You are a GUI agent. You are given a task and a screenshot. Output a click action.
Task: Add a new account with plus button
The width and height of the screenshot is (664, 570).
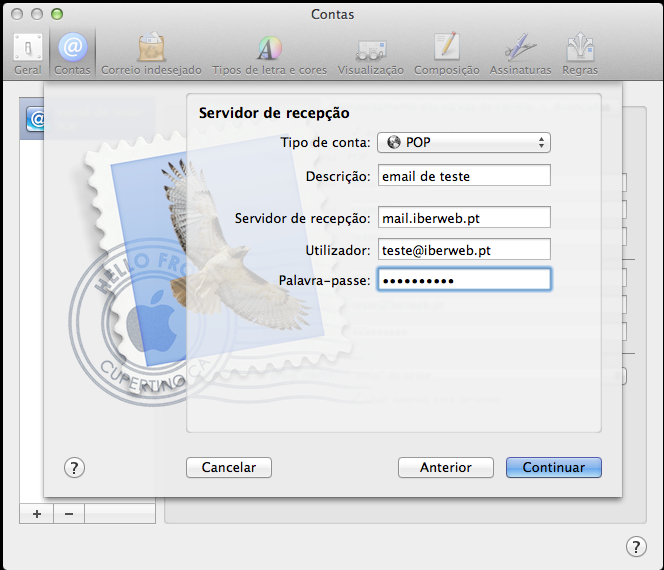click(37, 513)
